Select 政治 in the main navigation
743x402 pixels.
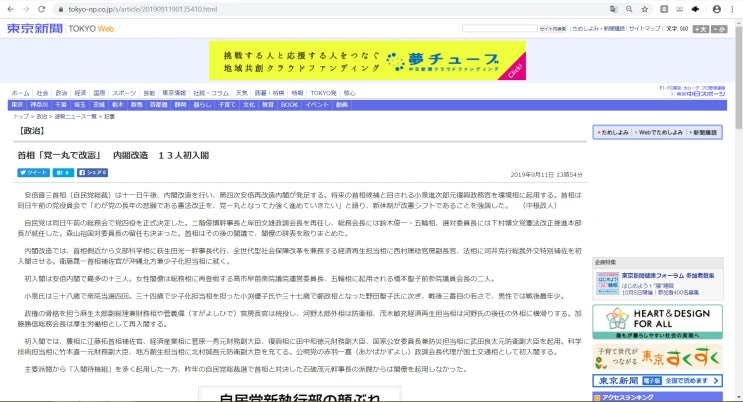pyautogui.click(x=62, y=93)
